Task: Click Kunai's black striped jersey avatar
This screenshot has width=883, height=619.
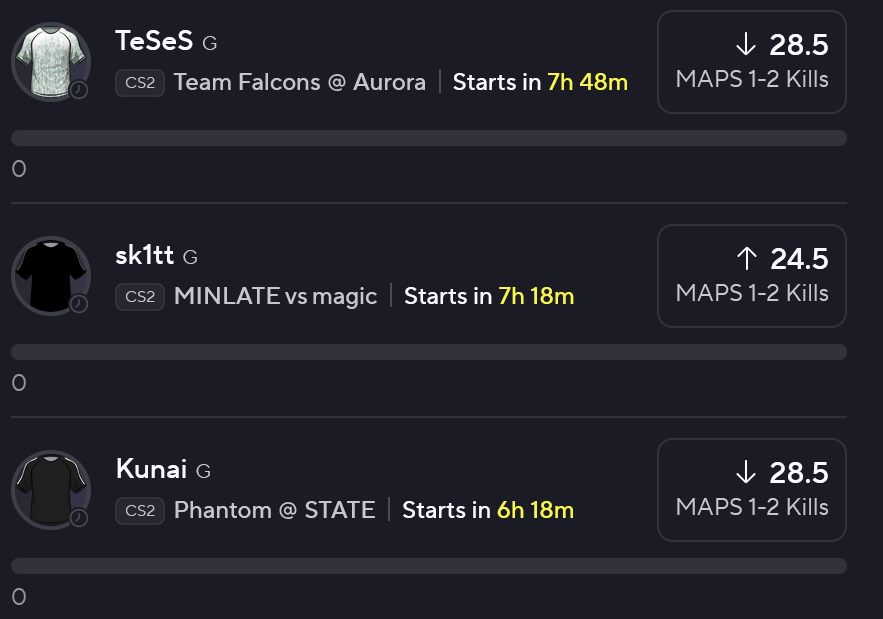Action: click(x=49, y=488)
